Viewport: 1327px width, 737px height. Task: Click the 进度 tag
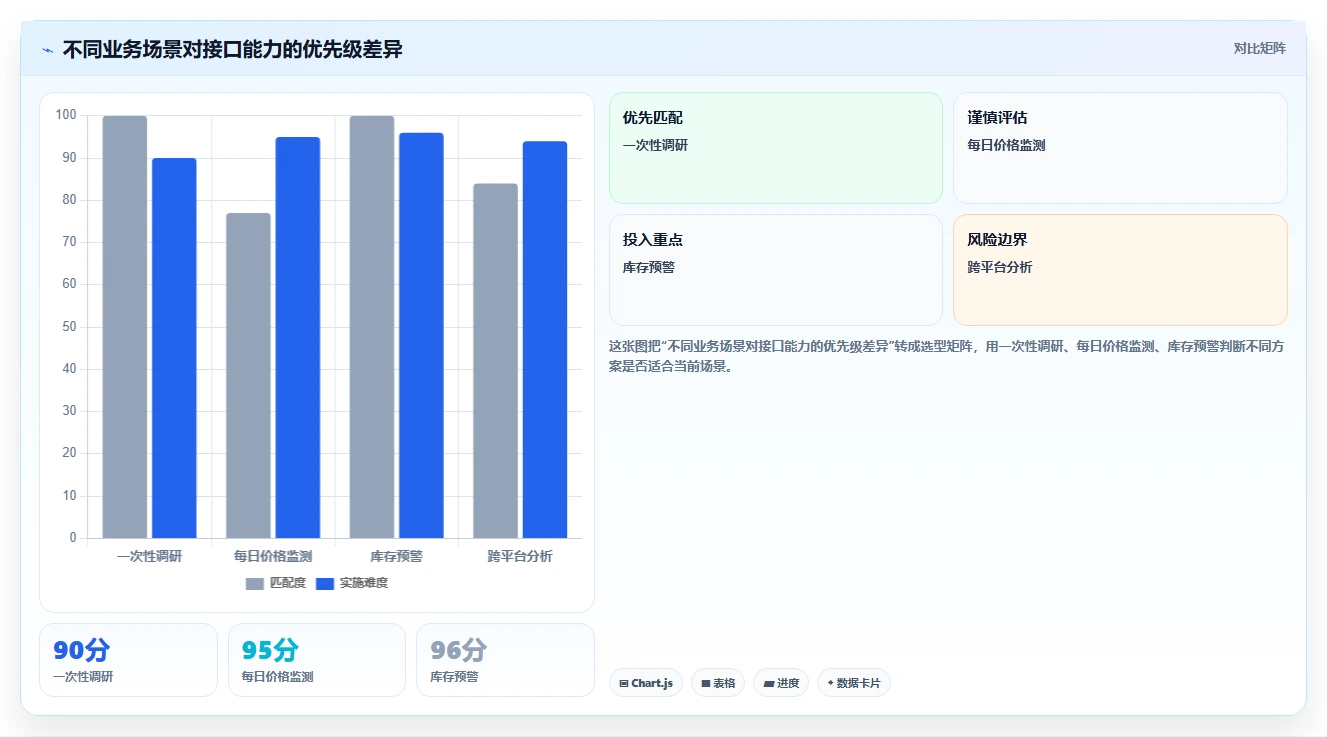point(781,683)
